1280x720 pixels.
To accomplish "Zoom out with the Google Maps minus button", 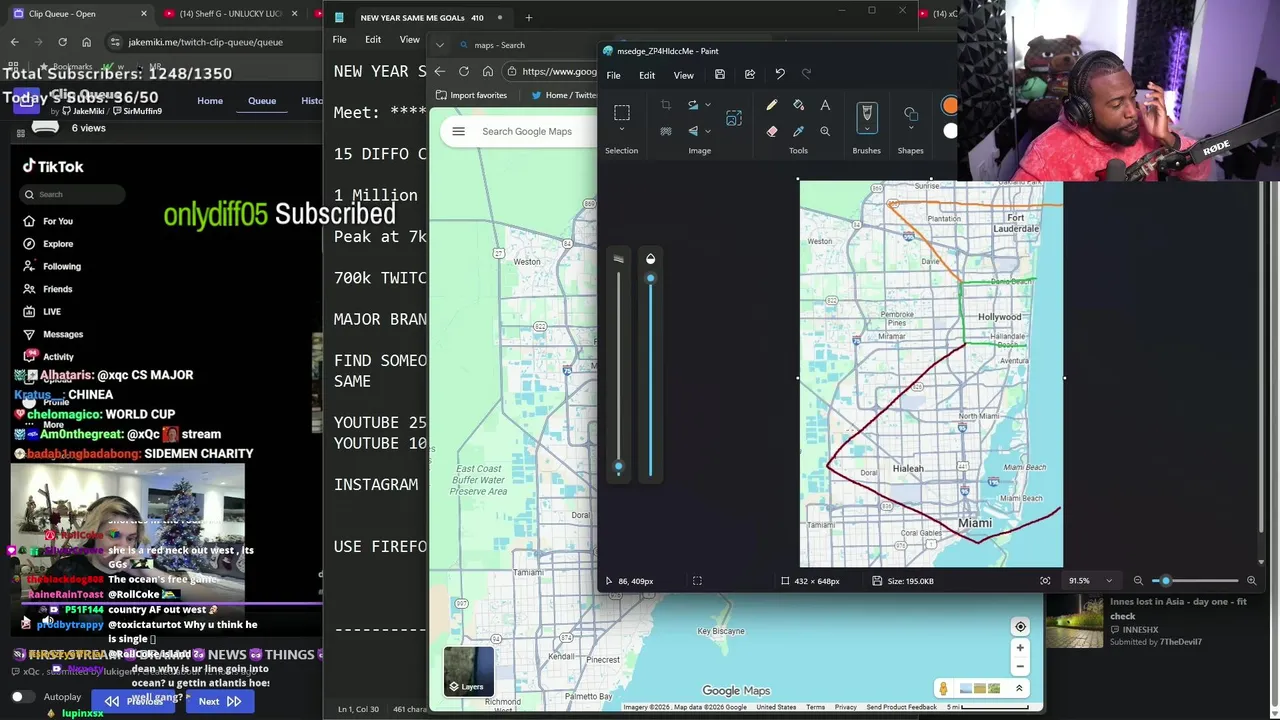I will (1020, 666).
